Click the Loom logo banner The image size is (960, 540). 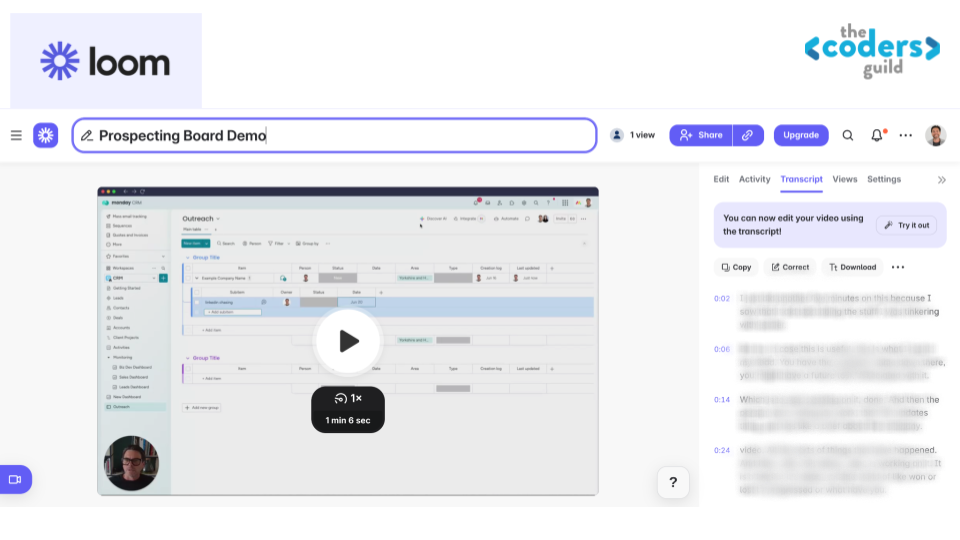pos(106,61)
